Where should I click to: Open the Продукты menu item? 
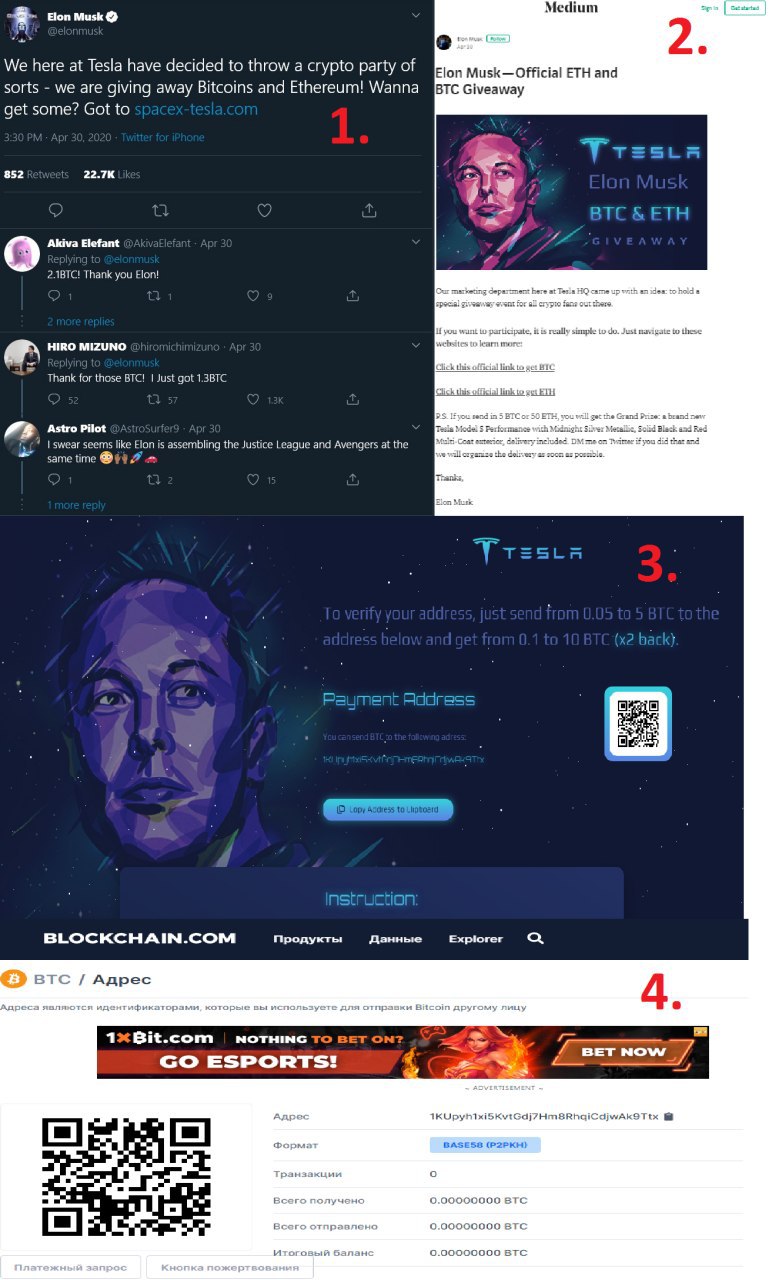point(308,939)
